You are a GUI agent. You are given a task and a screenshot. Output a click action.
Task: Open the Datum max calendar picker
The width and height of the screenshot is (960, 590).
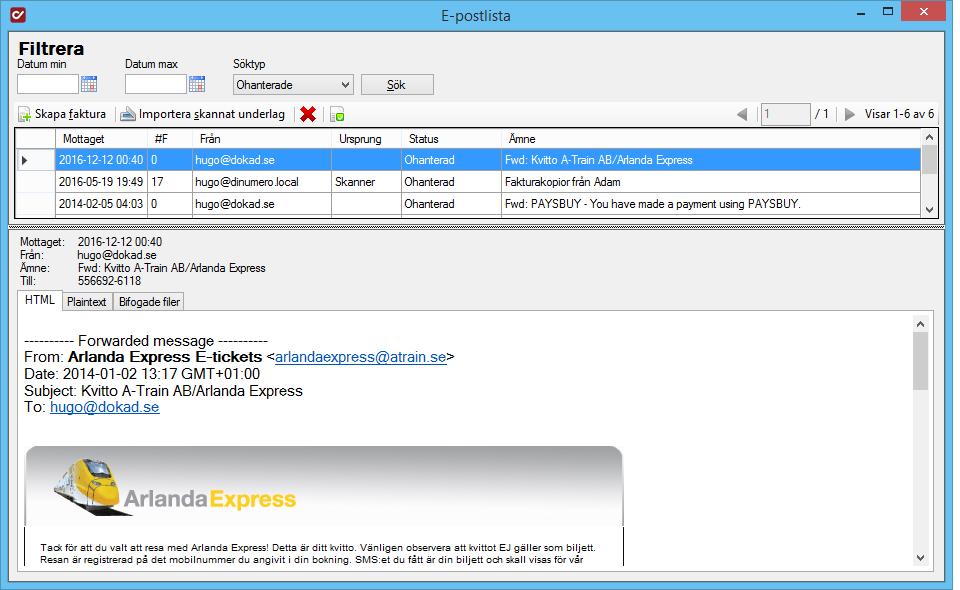pyautogui.click(x=197, y=84)
